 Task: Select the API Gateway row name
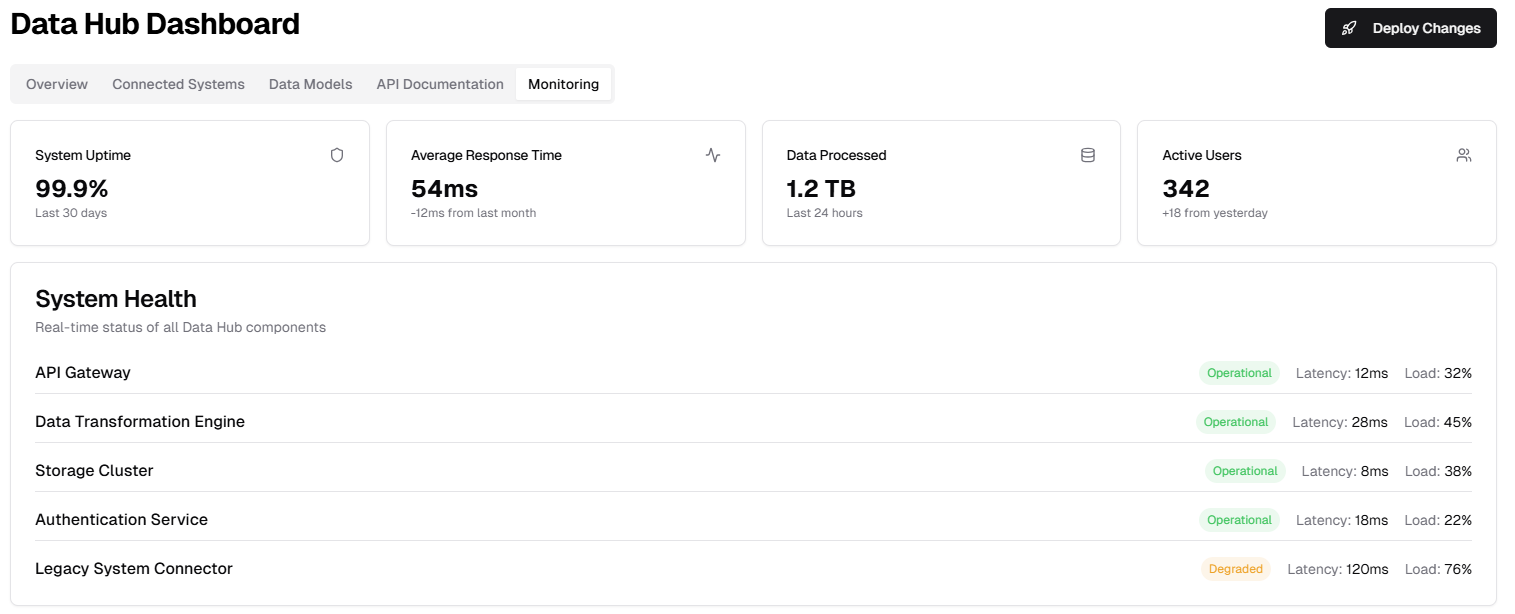(x=83, y=372)
